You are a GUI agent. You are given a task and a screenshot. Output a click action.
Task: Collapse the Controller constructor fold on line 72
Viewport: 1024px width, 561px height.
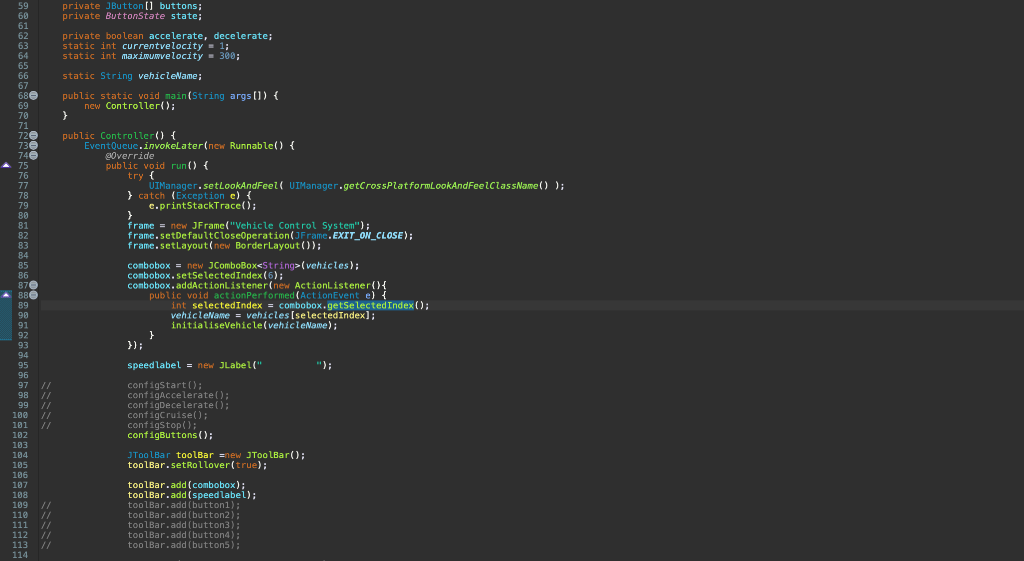[x=33, y=135]
